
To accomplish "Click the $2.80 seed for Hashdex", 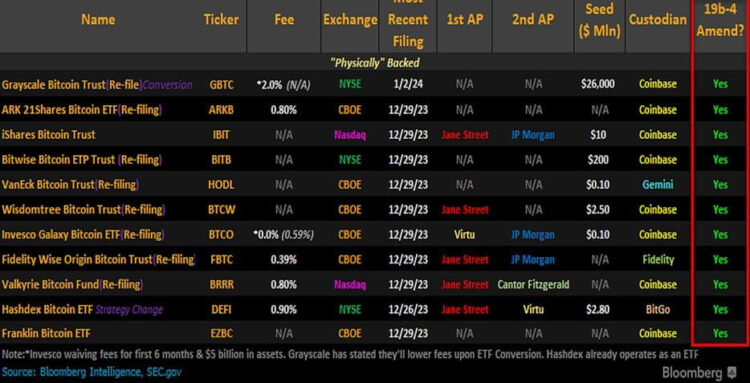I will 598,309.
